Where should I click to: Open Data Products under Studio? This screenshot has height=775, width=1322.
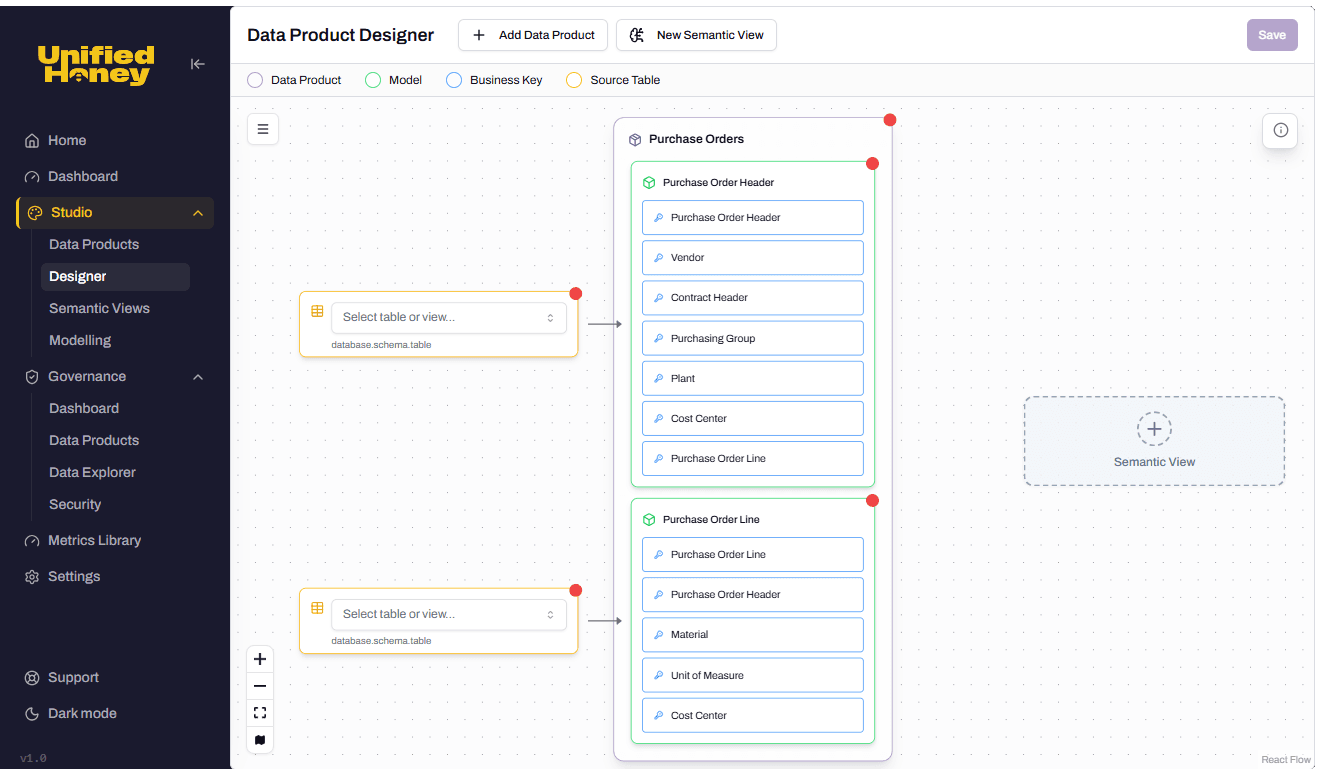94,245
